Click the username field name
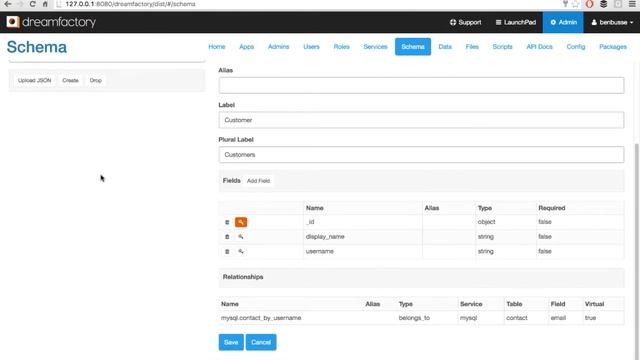Screen dimensions: 640x360 pos(320,251)
